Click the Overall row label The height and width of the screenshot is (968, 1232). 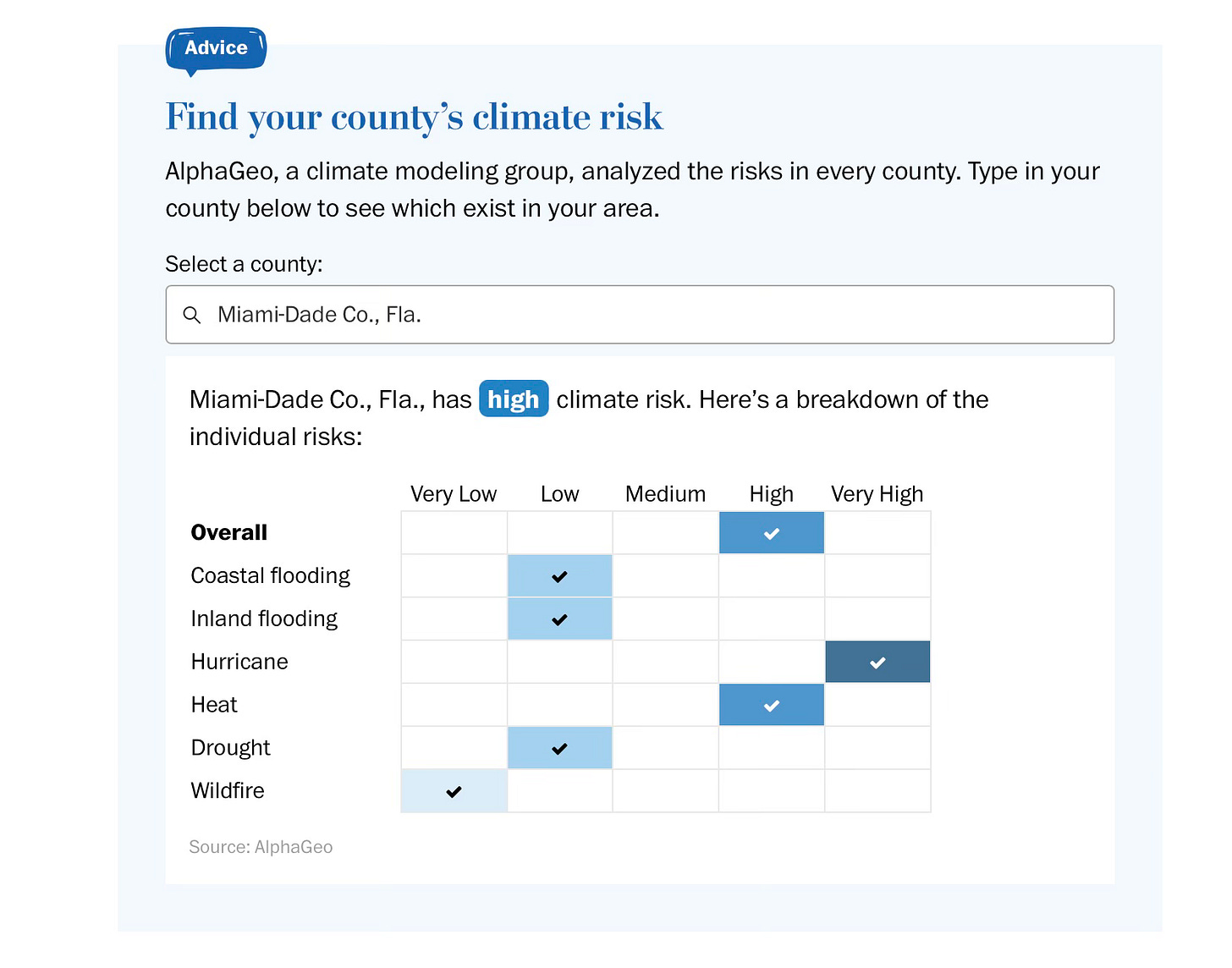pyautogui.click(x=229, y=532)
